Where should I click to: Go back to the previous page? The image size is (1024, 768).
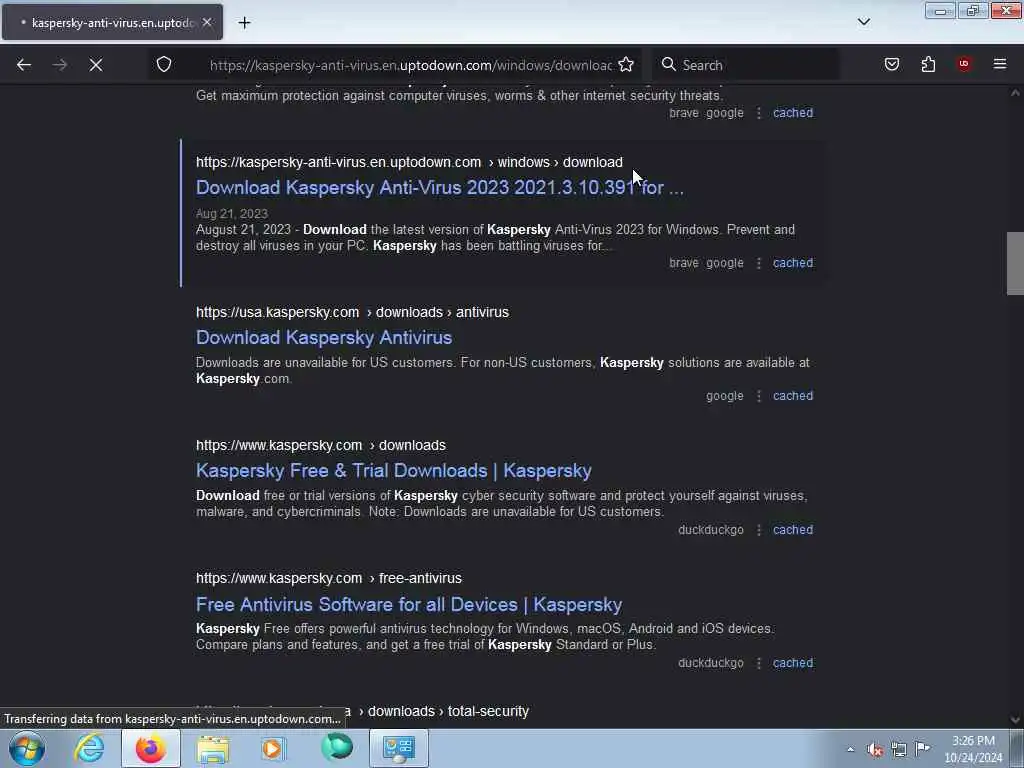(x=24, y=65)
